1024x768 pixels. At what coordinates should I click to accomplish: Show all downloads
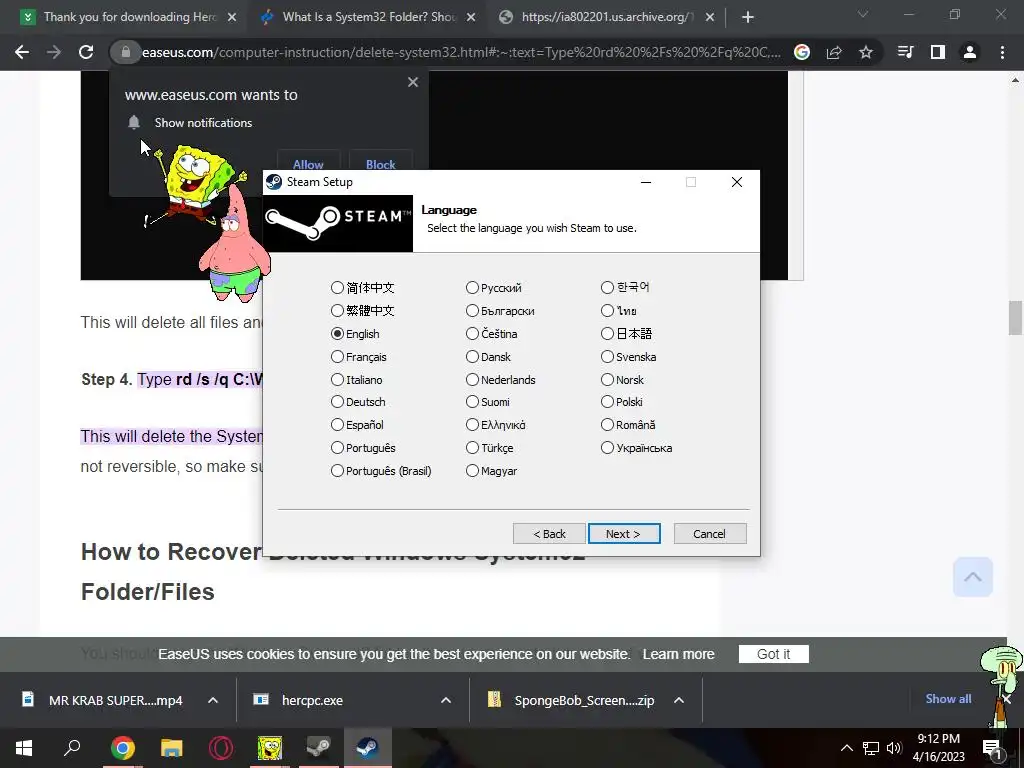[948, 699]
